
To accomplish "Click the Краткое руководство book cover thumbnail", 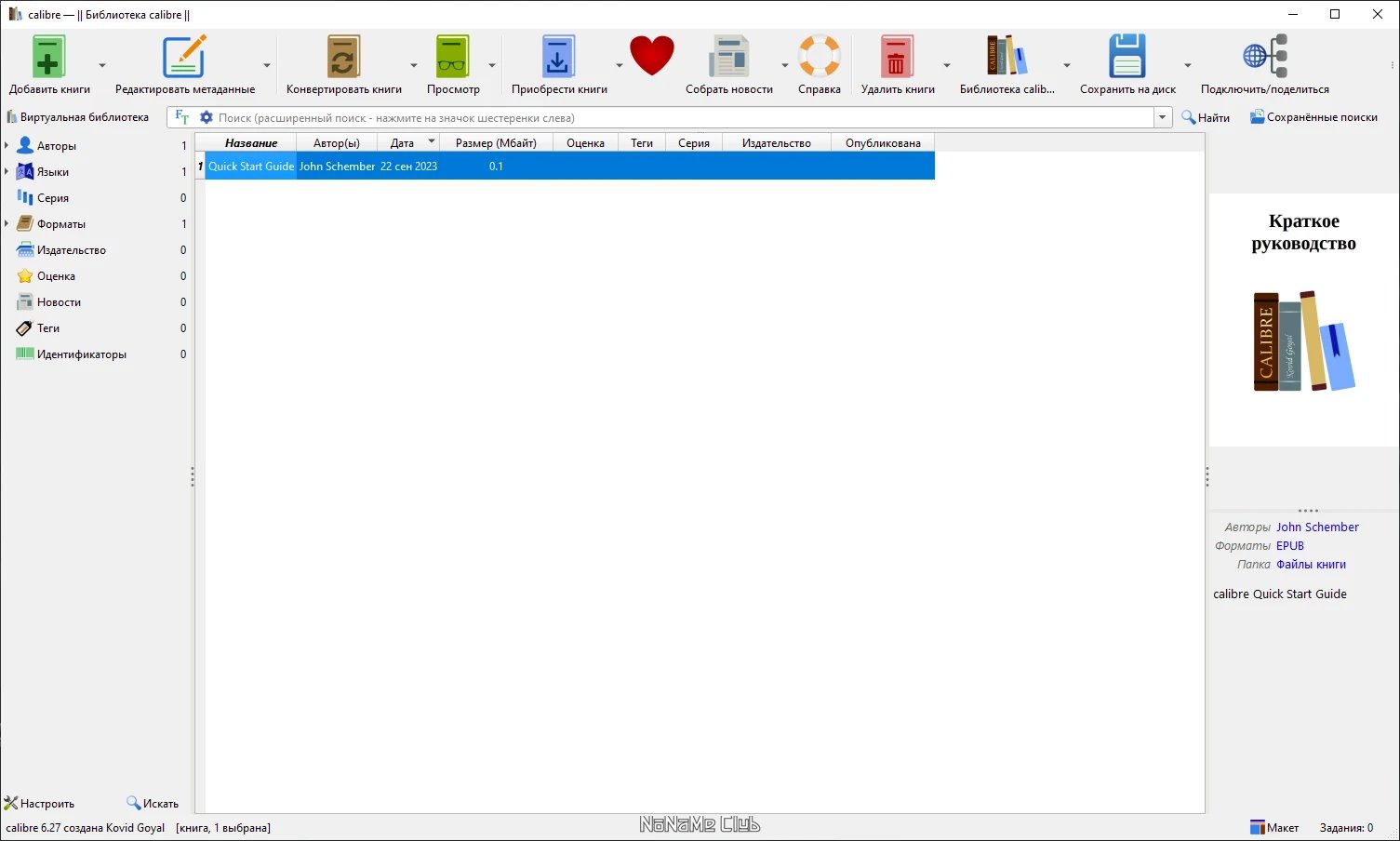I will click(1303, 319).
